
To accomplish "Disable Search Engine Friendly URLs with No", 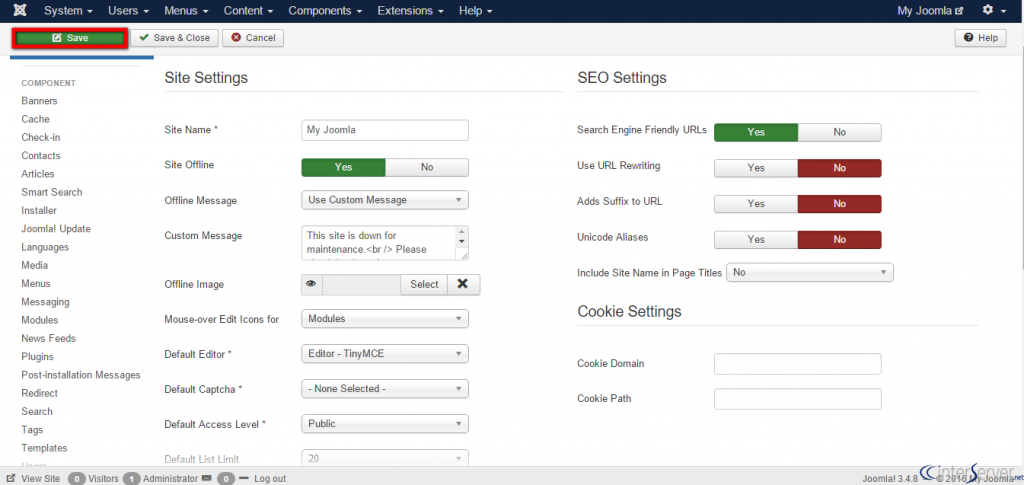I will 840,132.
